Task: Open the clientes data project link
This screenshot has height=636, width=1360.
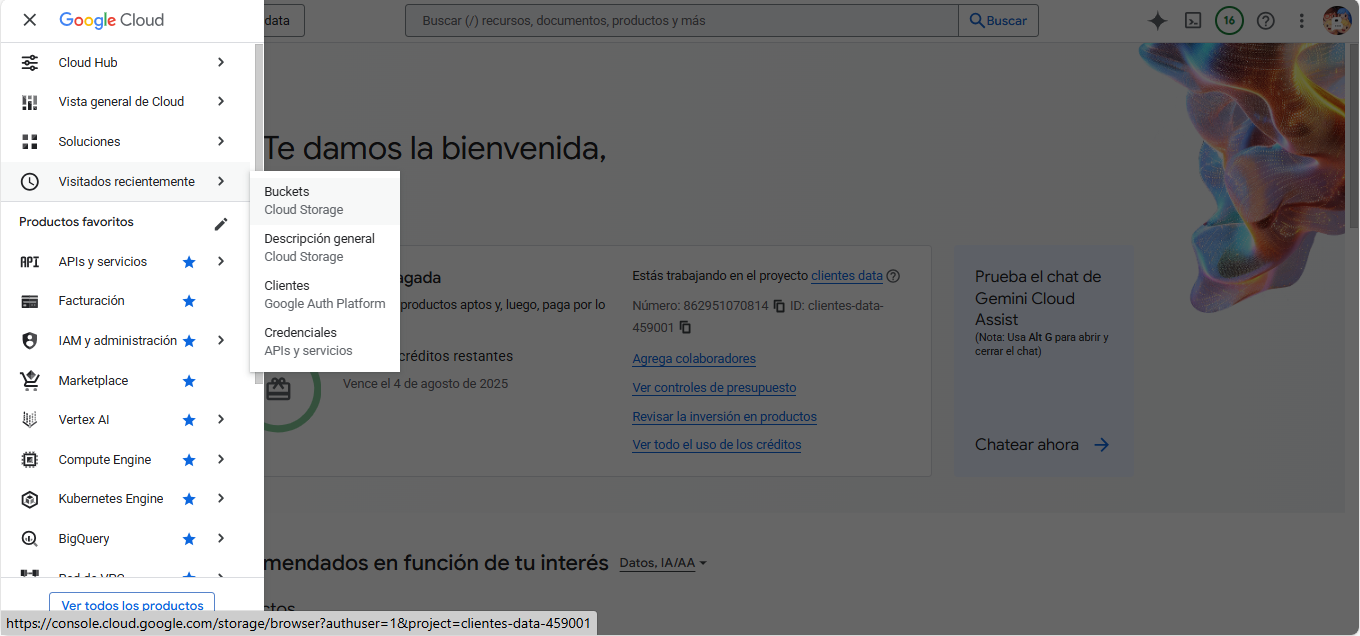Action: 847,275
